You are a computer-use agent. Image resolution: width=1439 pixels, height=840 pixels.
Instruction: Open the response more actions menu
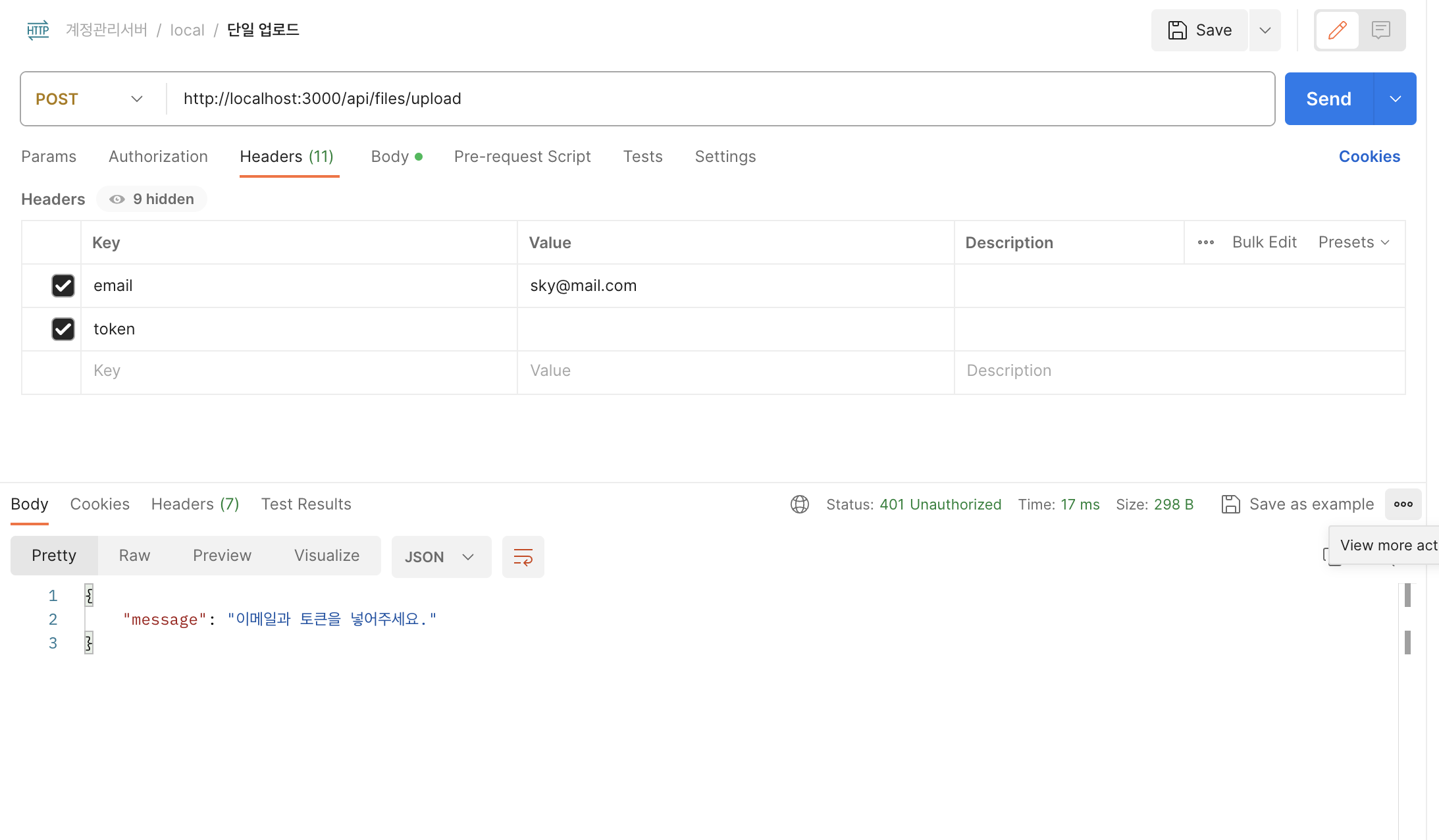1403,504
